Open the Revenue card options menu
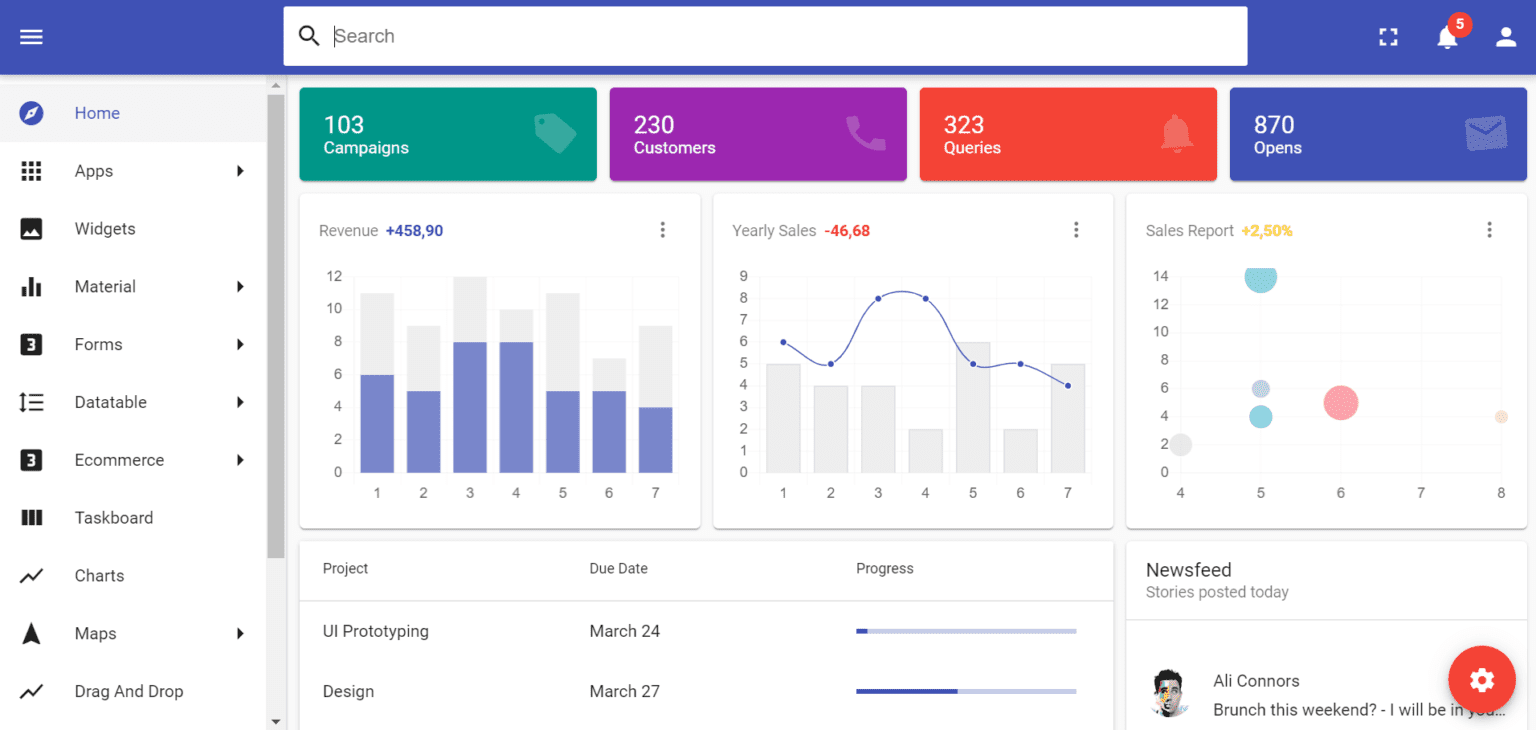The height and width of the screenshot is (730, 1536). coord(663,229)
